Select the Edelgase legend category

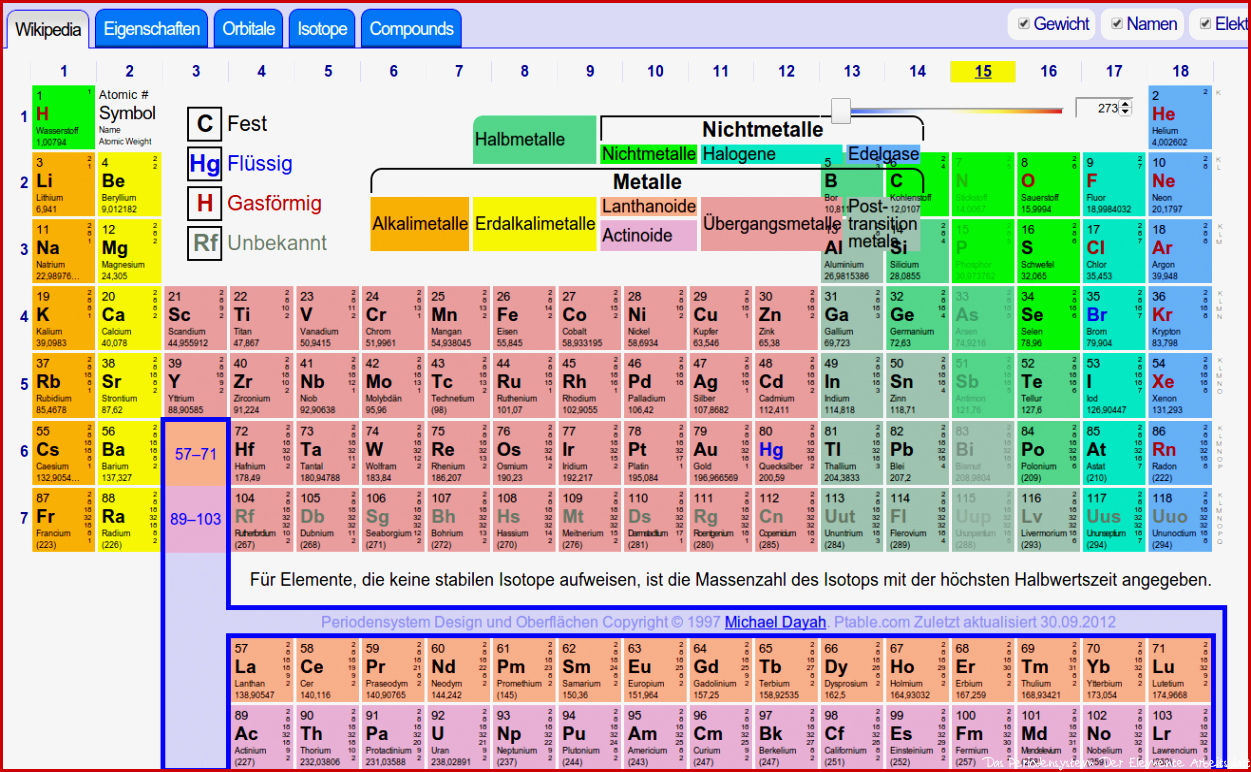(883, 154)
